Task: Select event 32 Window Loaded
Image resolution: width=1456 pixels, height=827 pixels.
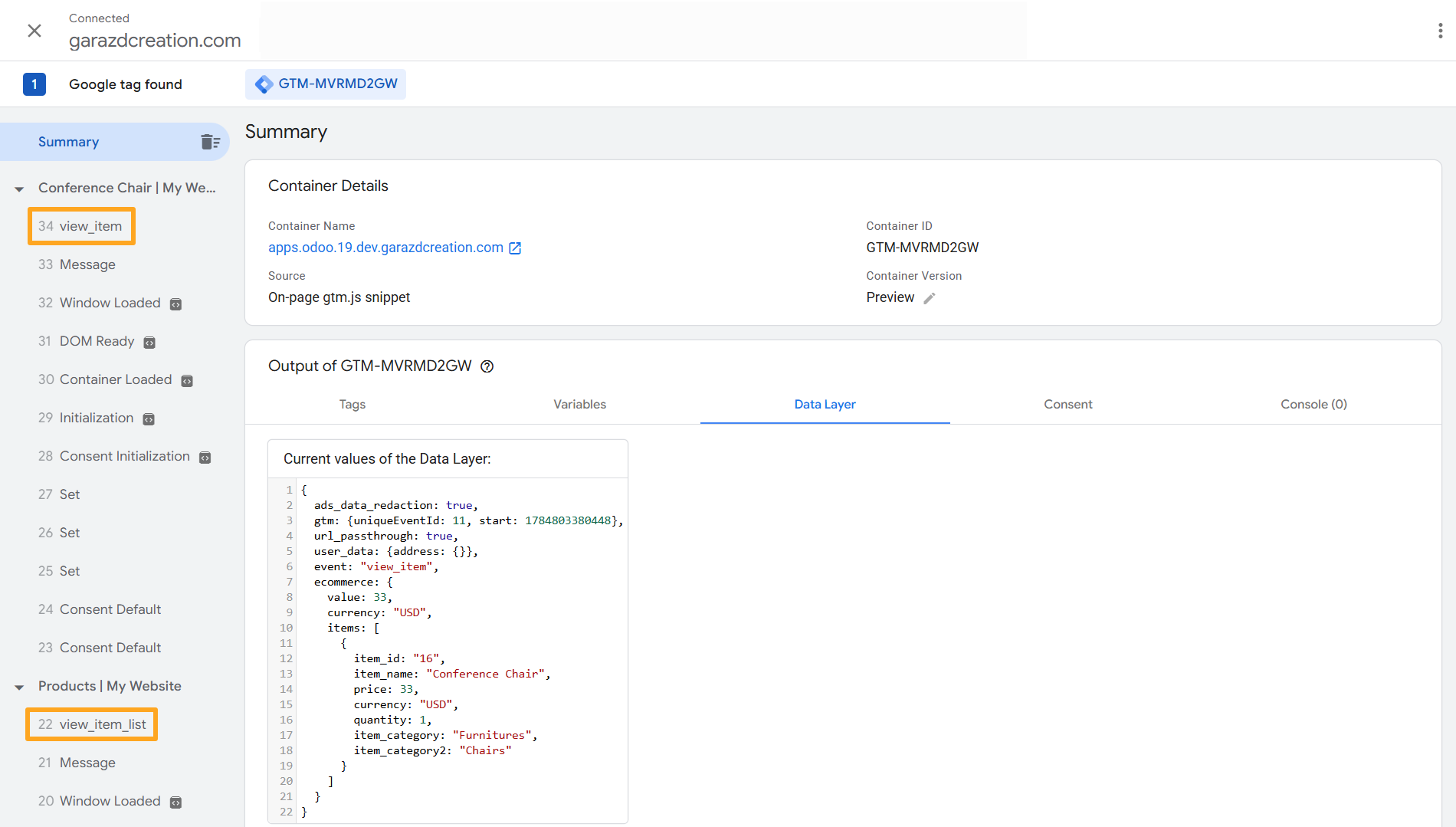Action: tap(100, 303)
